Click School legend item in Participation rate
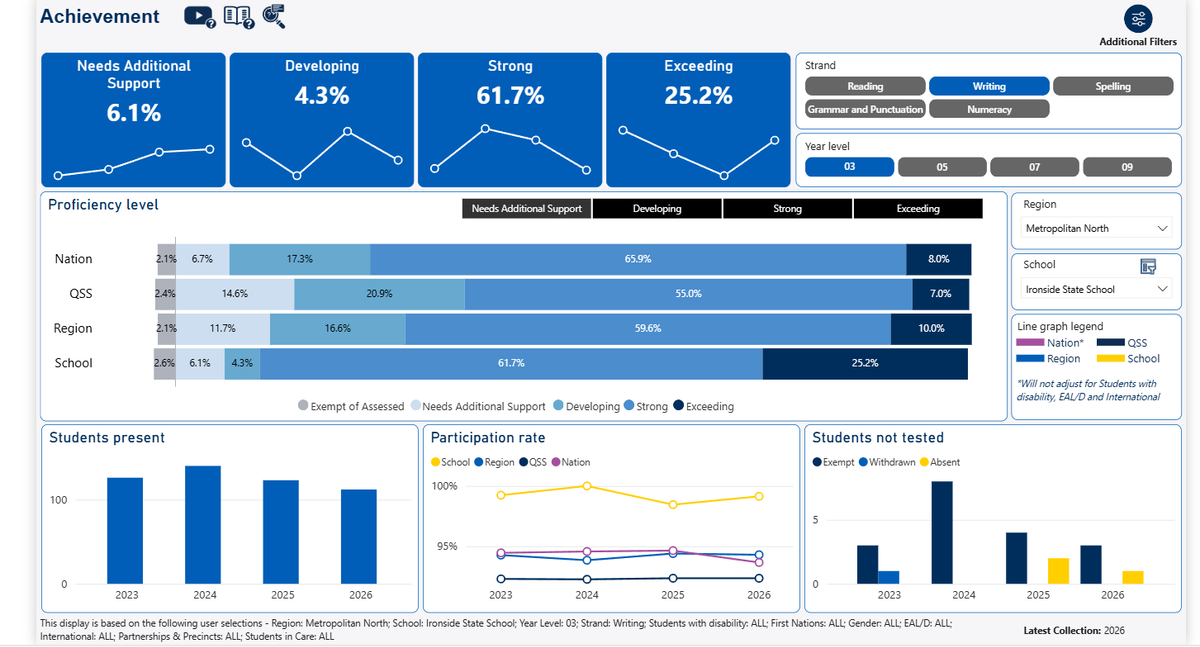This screenshot has height=647, width=1200. click(450, 462)
